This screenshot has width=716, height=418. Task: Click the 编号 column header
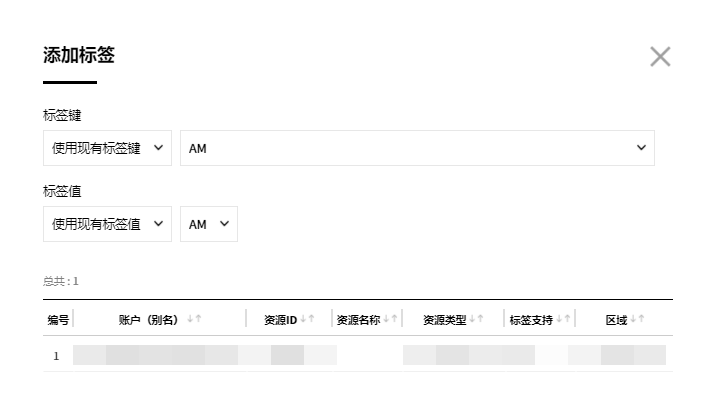58,320
